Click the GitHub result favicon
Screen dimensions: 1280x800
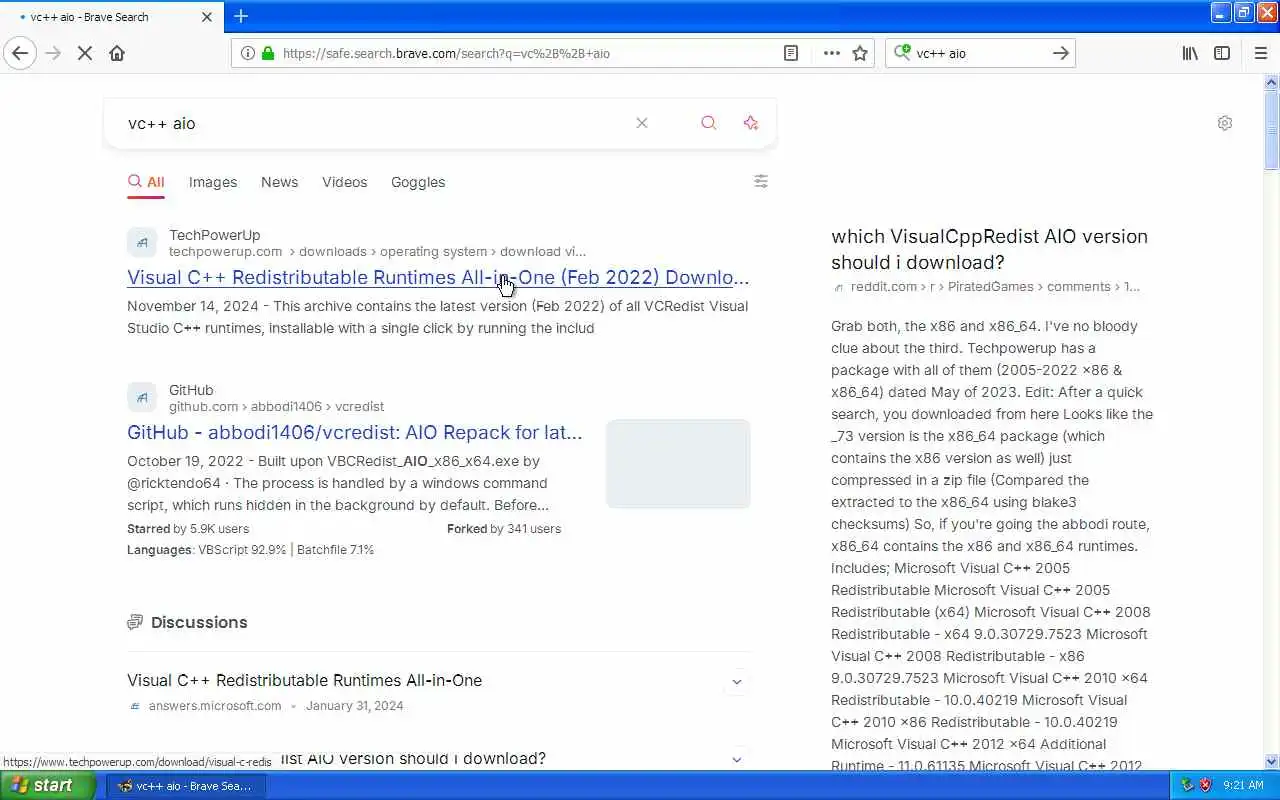(x=142, y=397)
